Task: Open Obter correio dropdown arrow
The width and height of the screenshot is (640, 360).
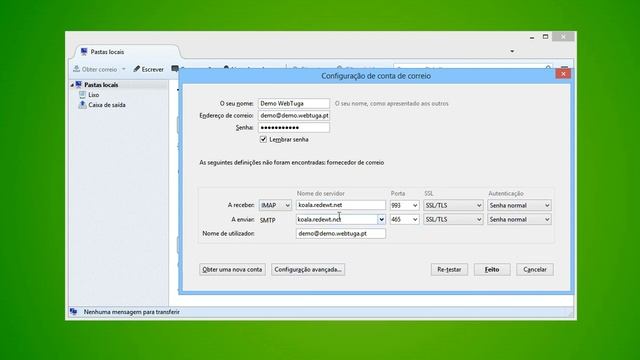Action: click(x=124, y=69)
